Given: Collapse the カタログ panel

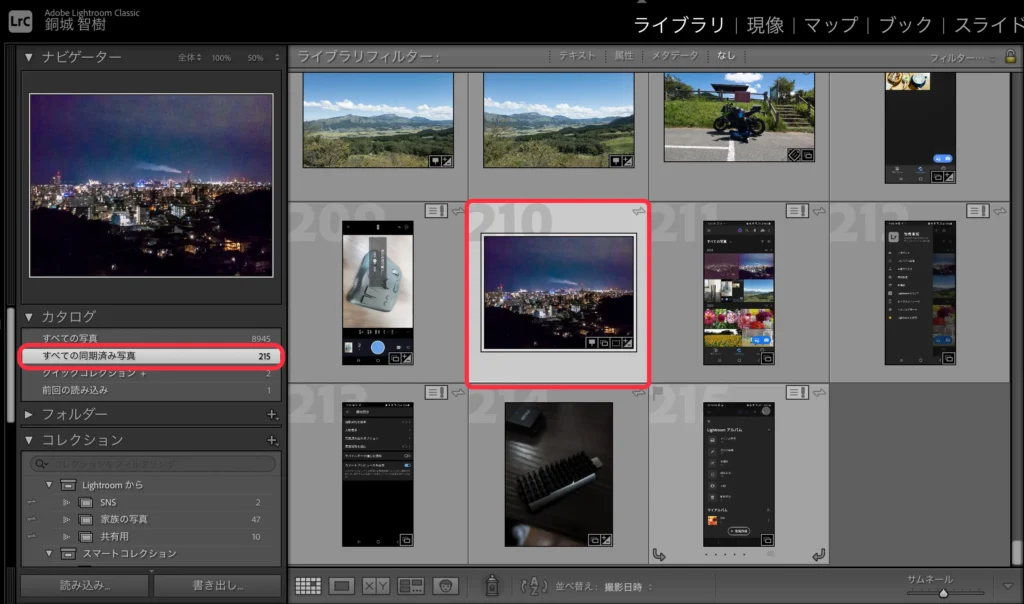Looking at the screenshot, I should 29,317.
